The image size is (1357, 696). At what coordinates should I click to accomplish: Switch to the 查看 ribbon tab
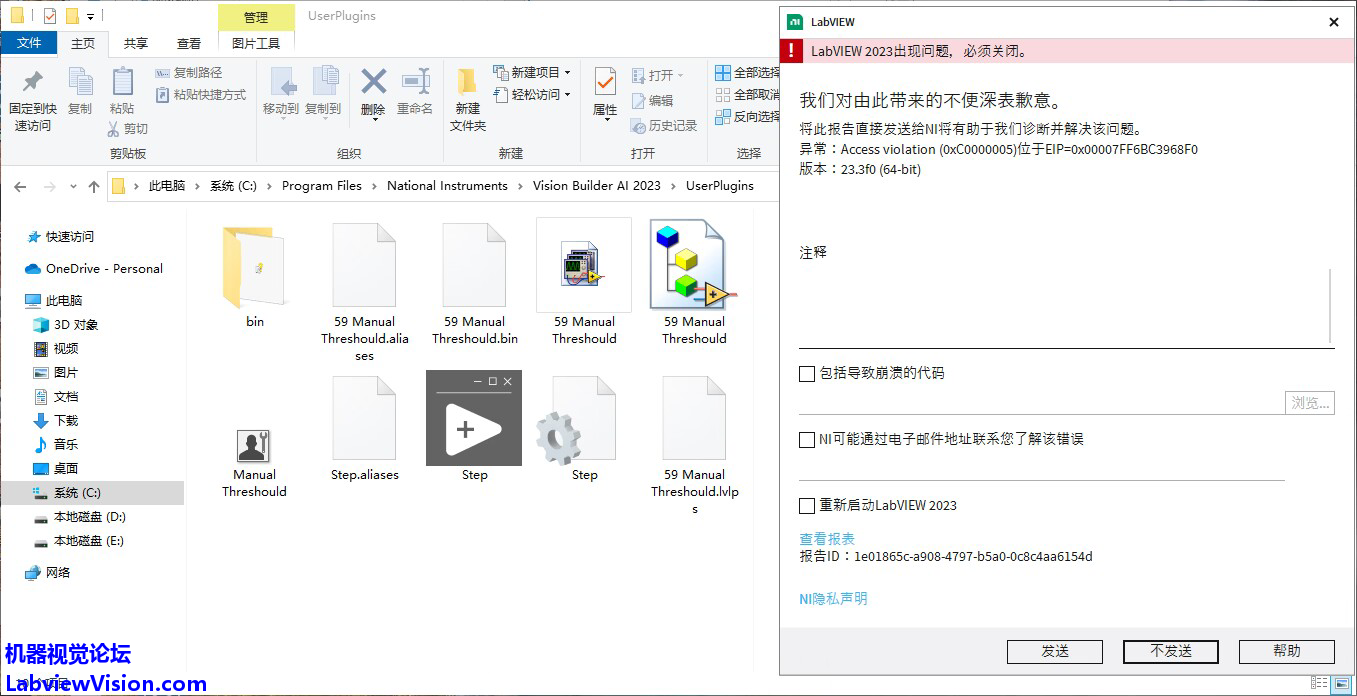point(188,43)
